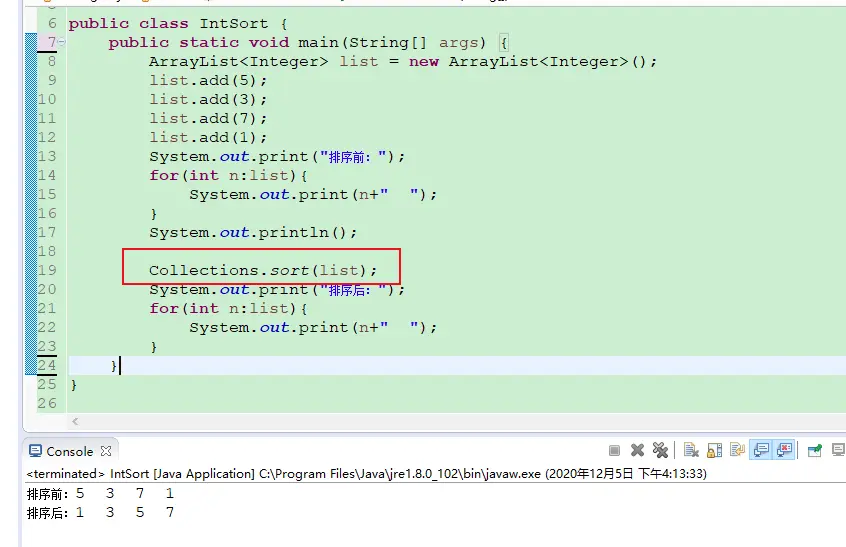Click the horizontal scrollbar left arrow
Image resolution: width=846 pixels, height=547 pixels.
coord(74,422)
